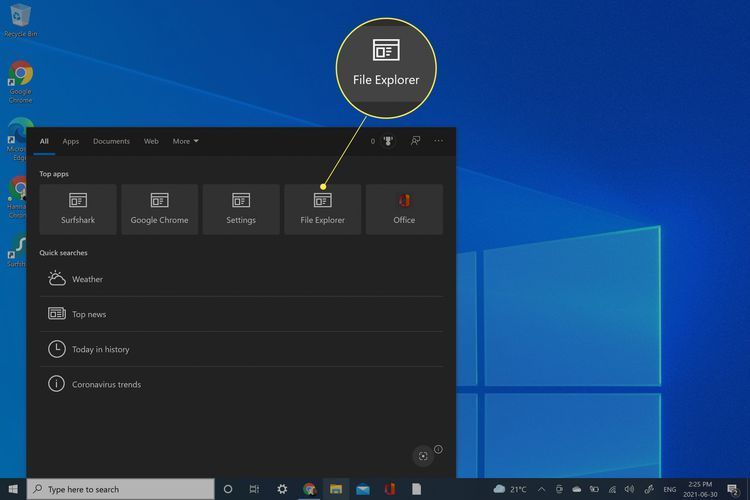Switch to the Apps tab
This screenshot has height=500, width=750.
click(x=71, y=141)
